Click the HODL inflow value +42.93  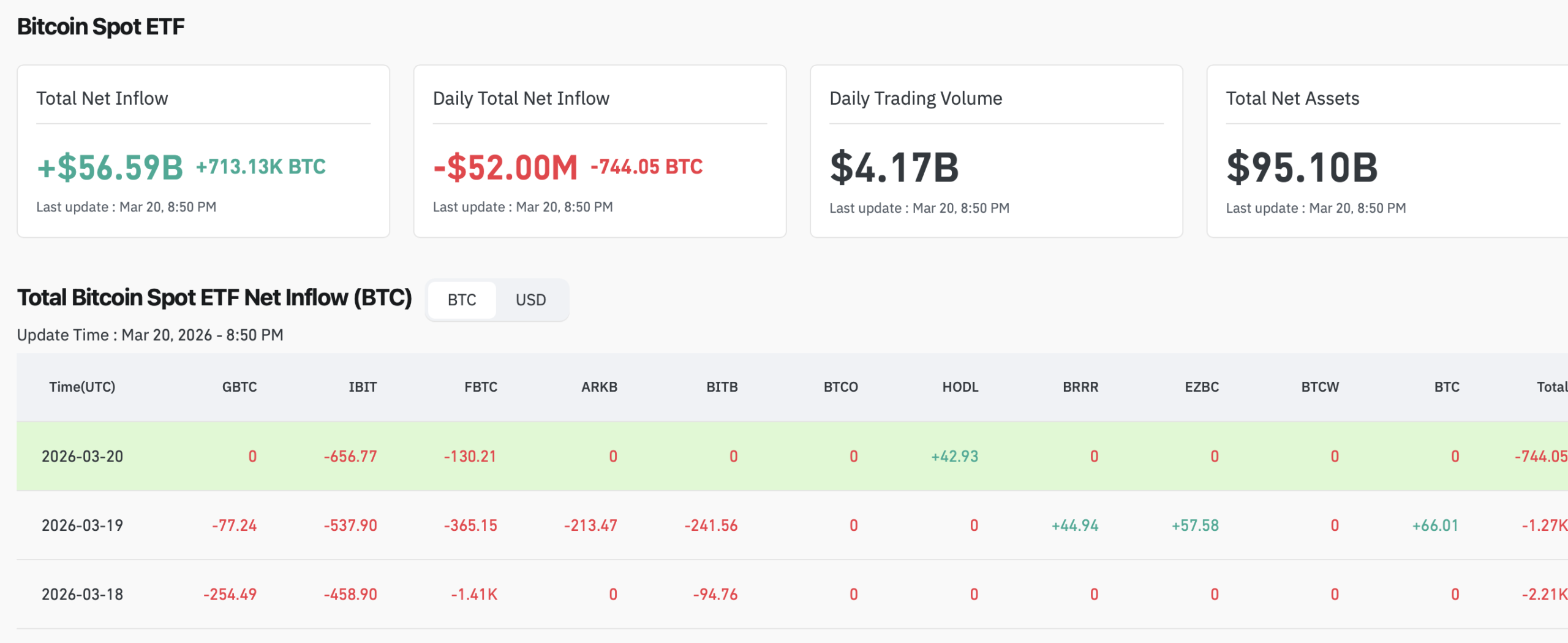pos(954,456)
